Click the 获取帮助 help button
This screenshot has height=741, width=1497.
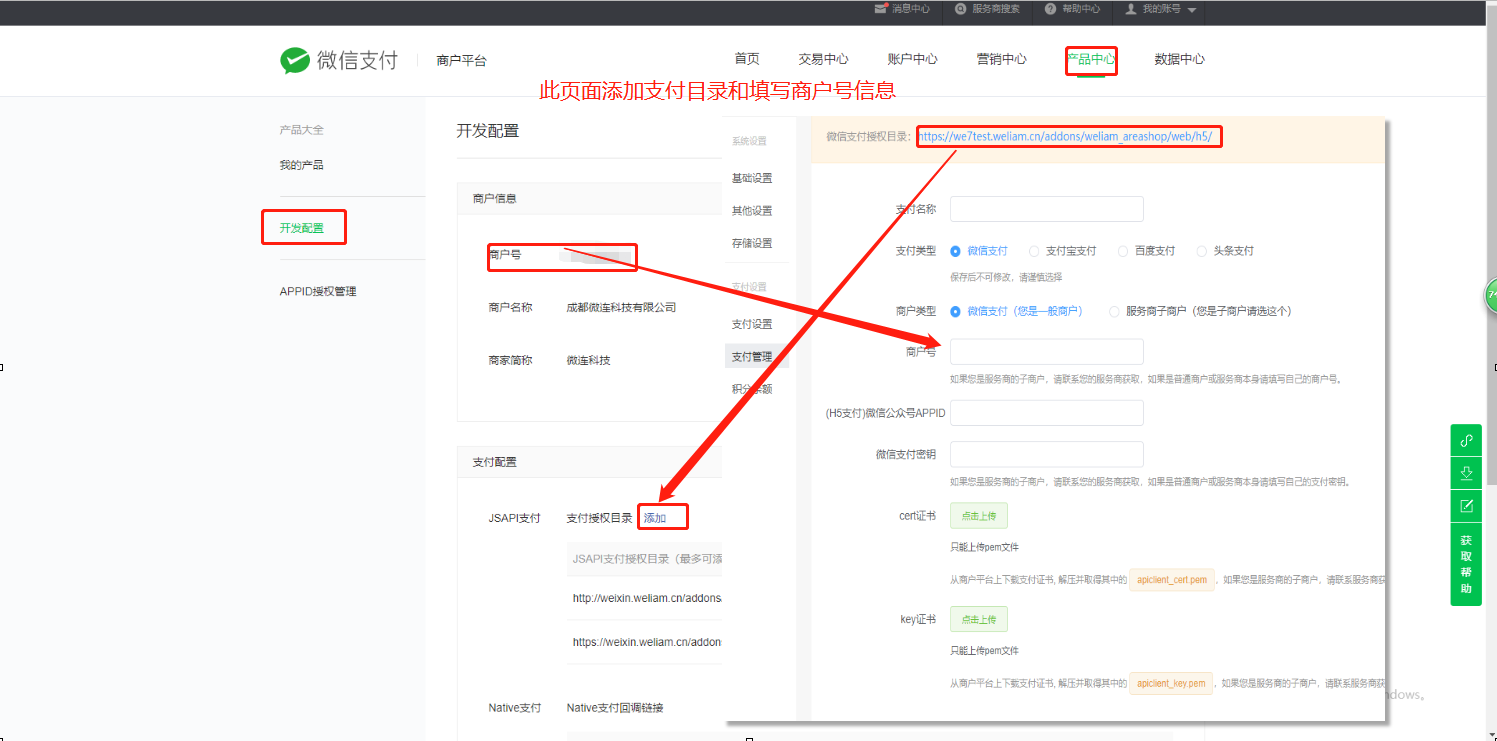click(x=1466, y=564)
